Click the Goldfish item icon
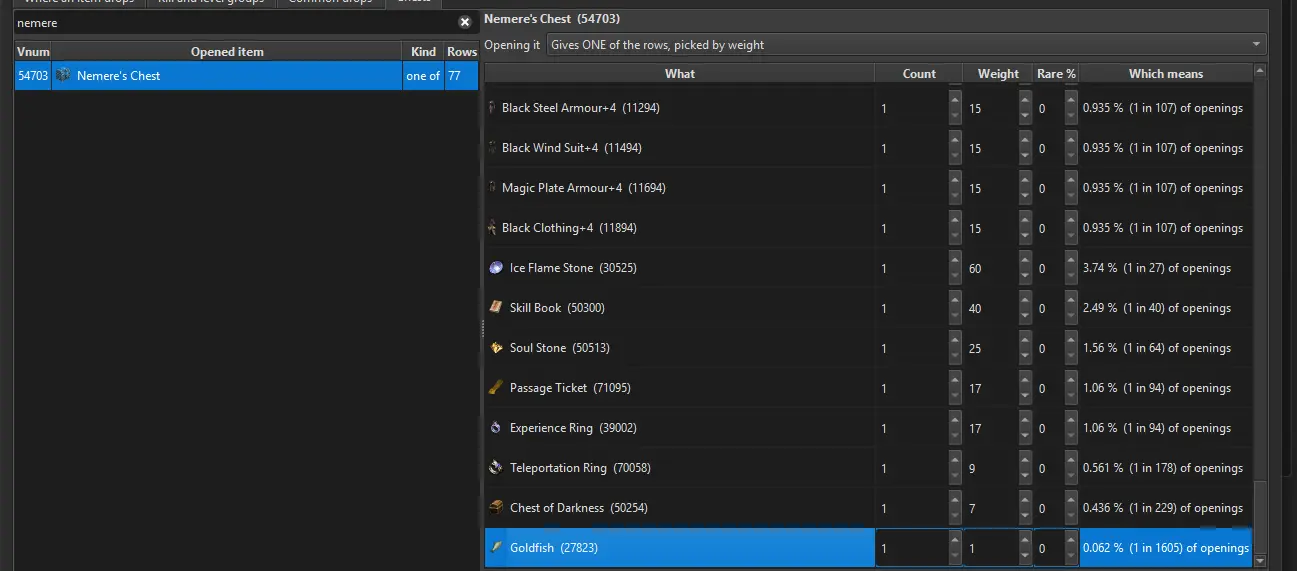The image size is (1297, 571). tap(496, 547)
